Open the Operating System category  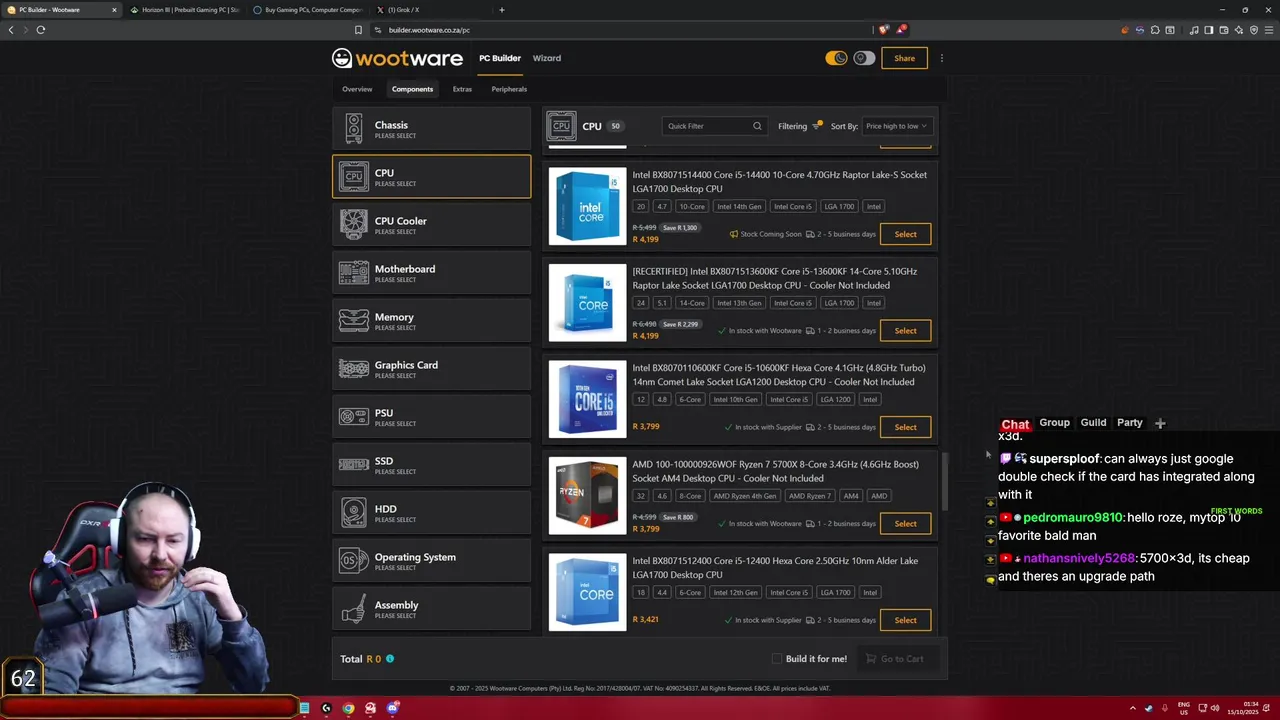pyautogui.click(x=431, y=561)
